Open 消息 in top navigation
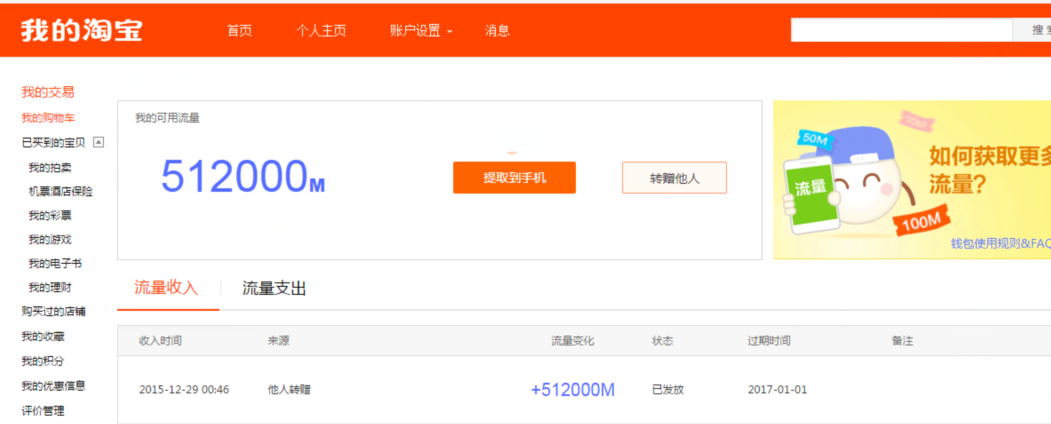1051x424 pixels. [x=497, y=31]
